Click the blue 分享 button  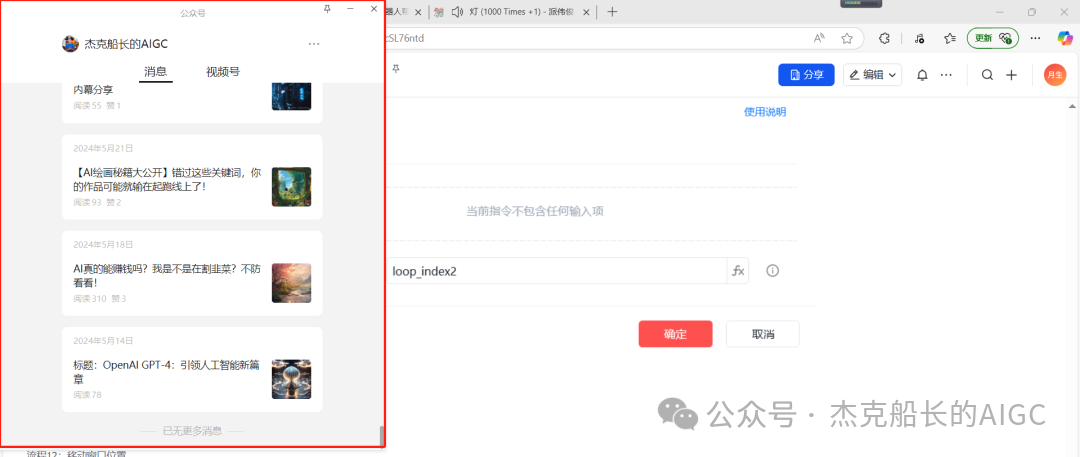point(807,74)
